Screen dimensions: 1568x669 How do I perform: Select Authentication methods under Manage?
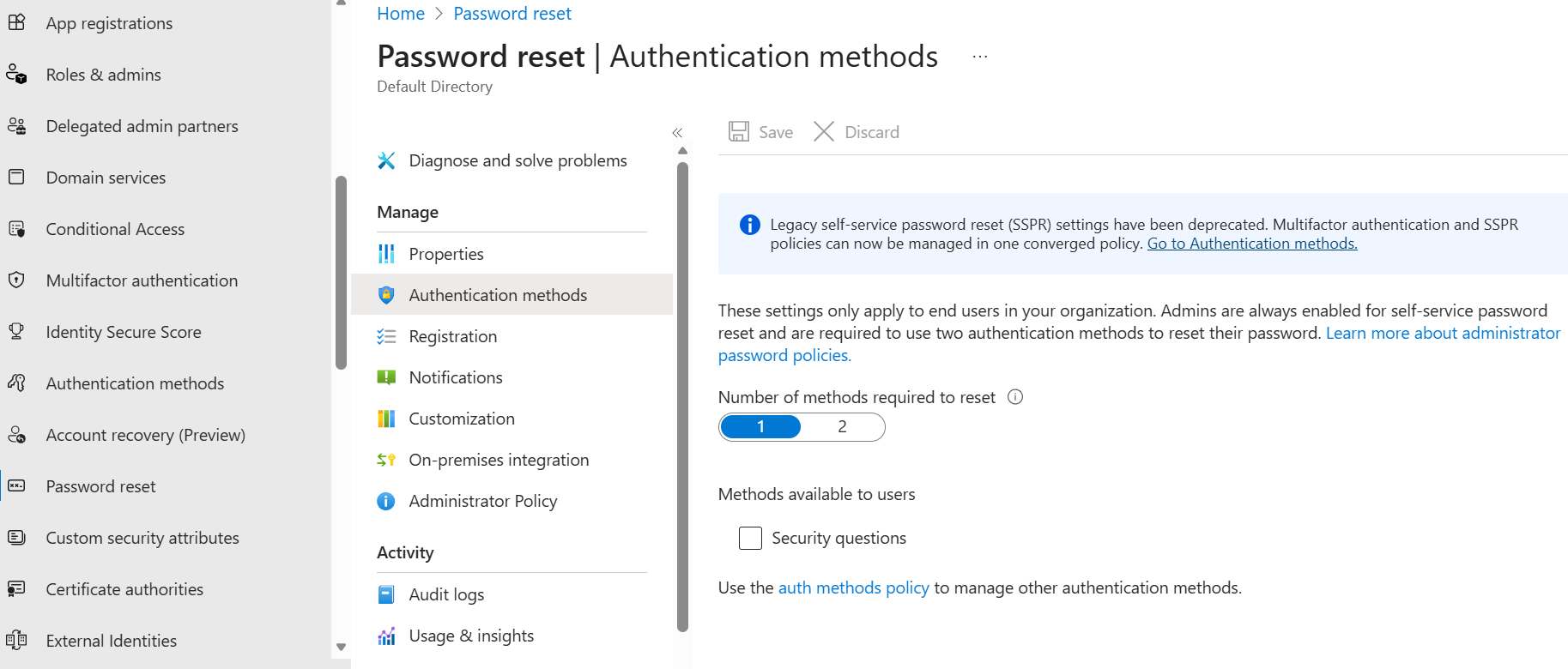click(512, 294)
